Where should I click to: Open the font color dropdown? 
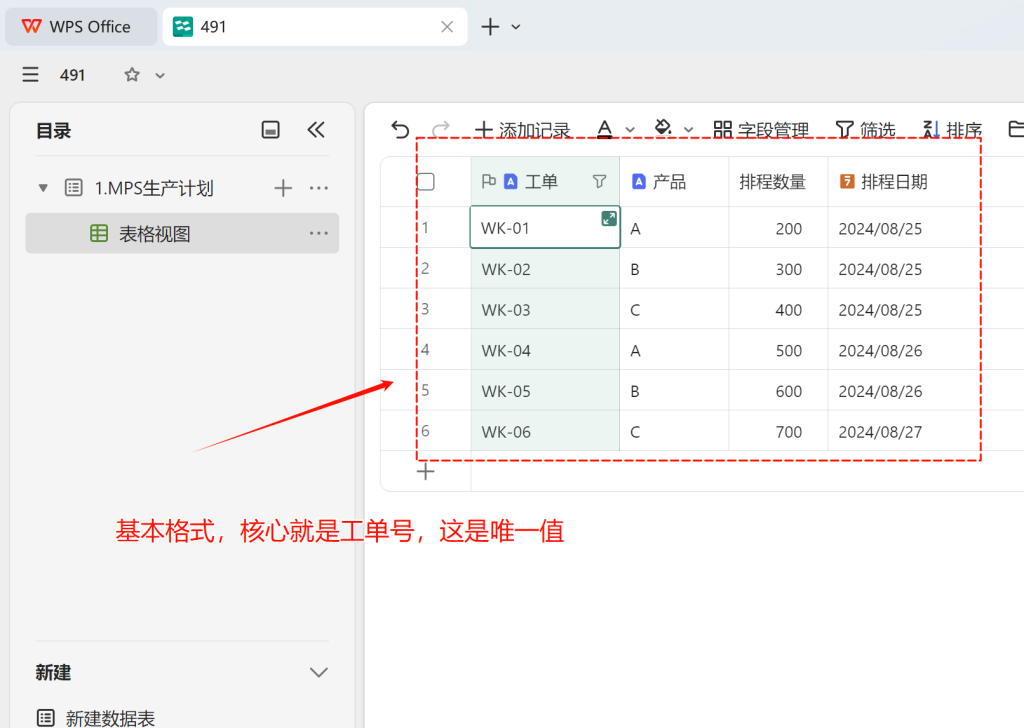click(x=630, y=130)
